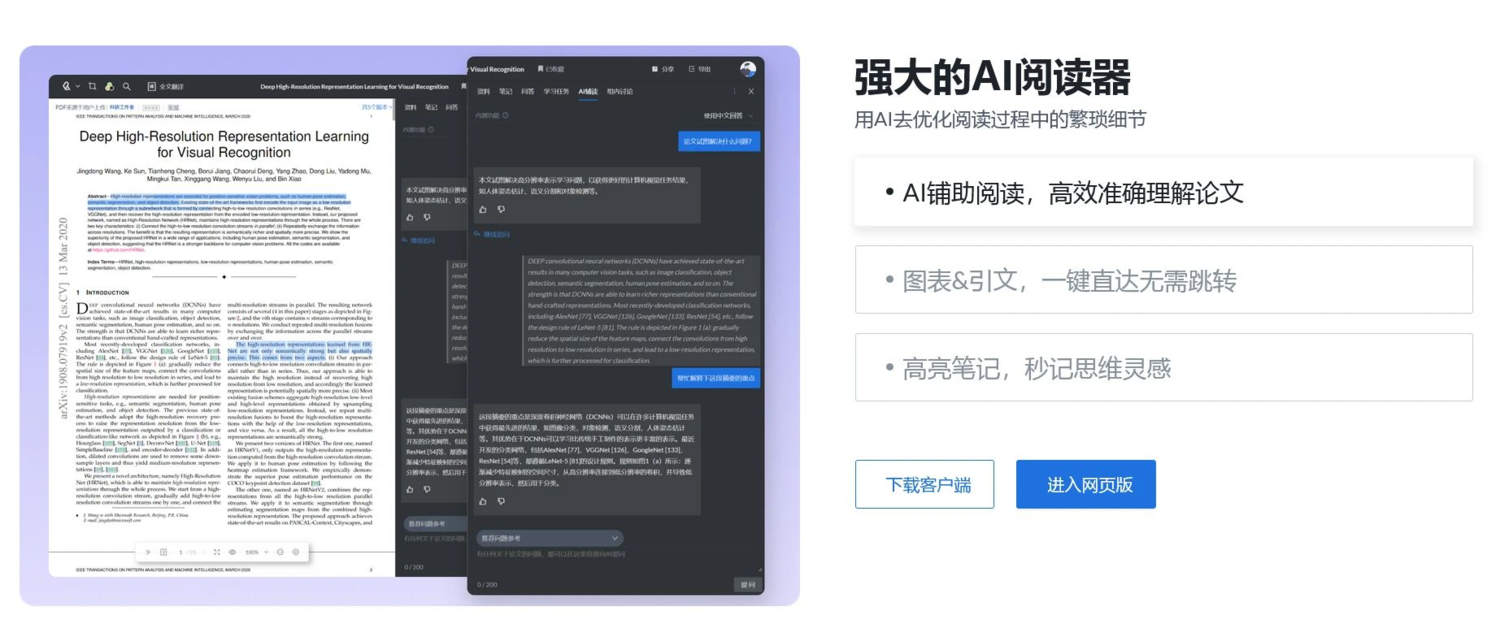Select the 高亮笔记,秒记思维灵感 feature card
1500x624 pixels.
coord(1163,367)
